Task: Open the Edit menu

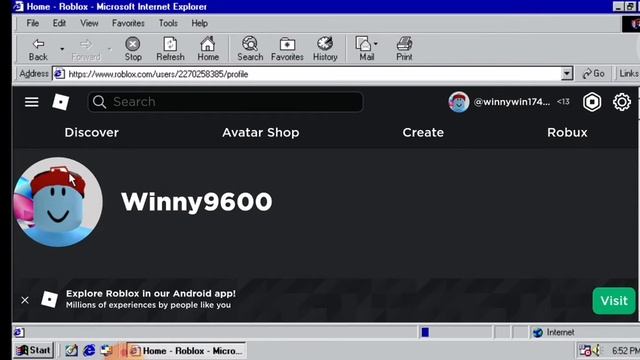Action: (59, 23)
